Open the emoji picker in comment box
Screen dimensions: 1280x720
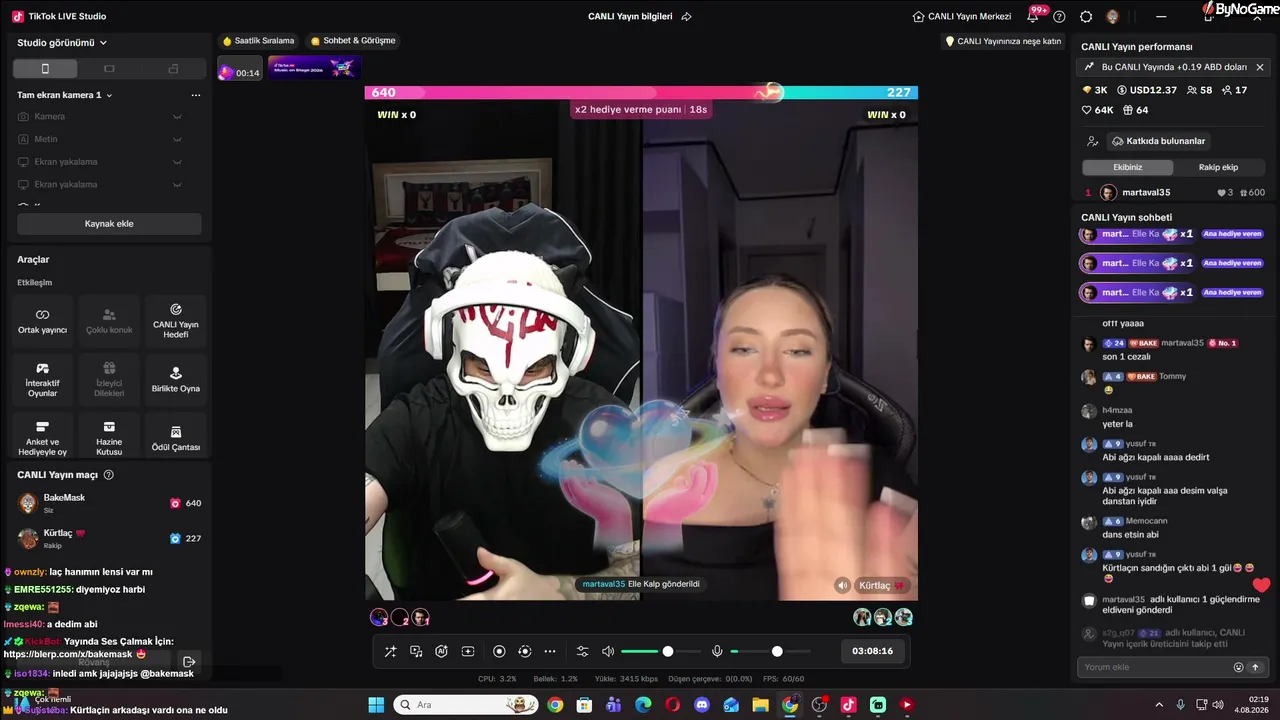click(x=1238, y=667)
